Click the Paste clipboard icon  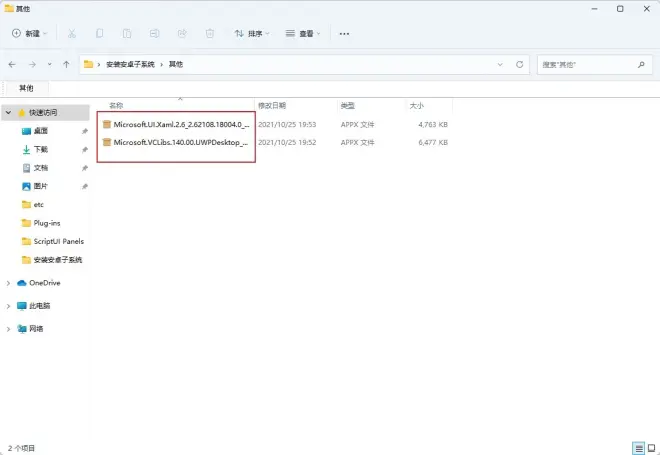127,33
